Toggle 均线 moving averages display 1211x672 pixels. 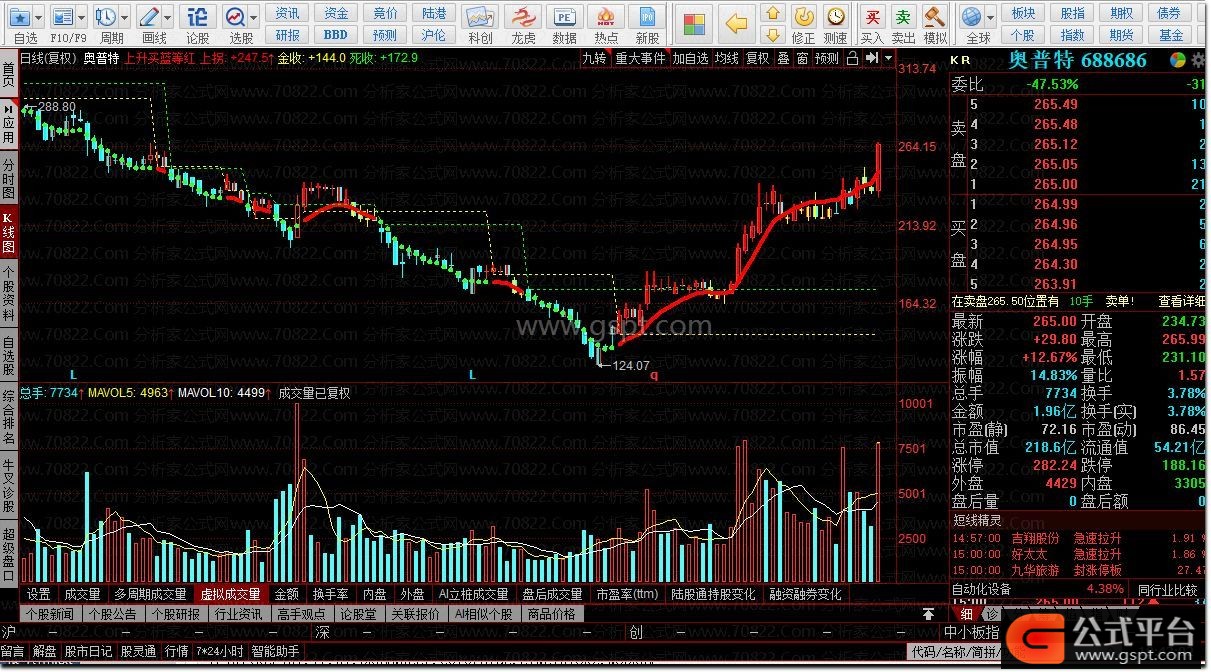point(727,58)
